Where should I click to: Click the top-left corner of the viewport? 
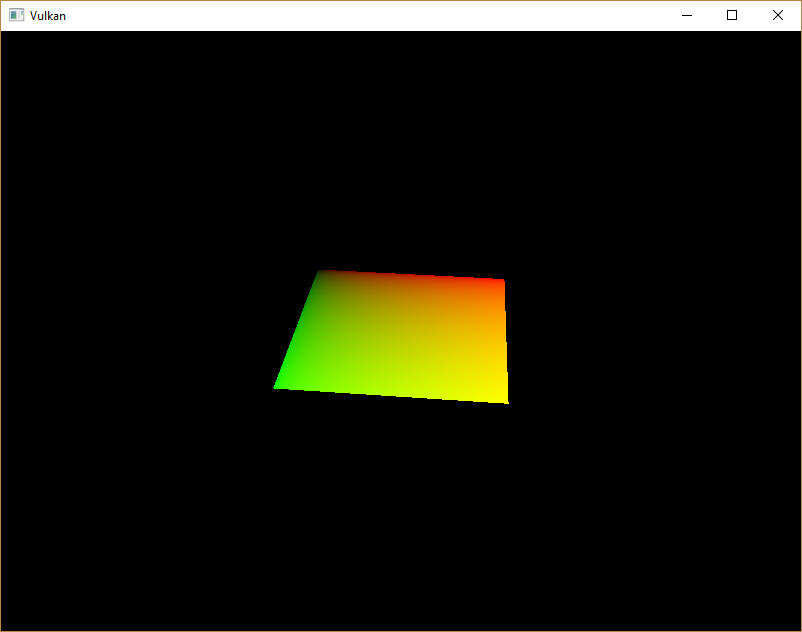tap(10, 40)
